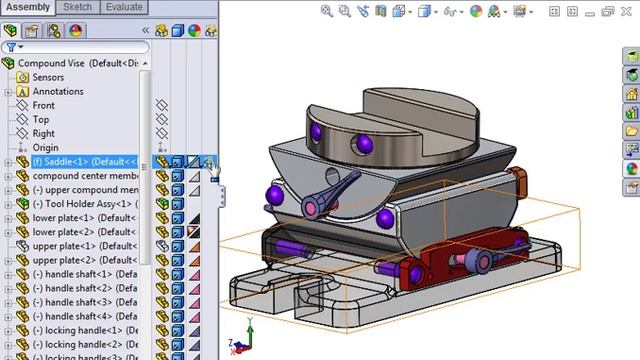Image resolution: width=640 pixels, height=360 pixels.
Task: Click the Display Mode column header icon
Action: (178, 31)
